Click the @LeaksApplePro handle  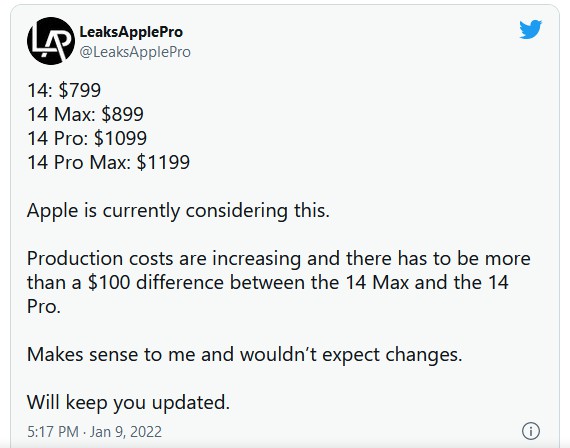coord(135,52)
